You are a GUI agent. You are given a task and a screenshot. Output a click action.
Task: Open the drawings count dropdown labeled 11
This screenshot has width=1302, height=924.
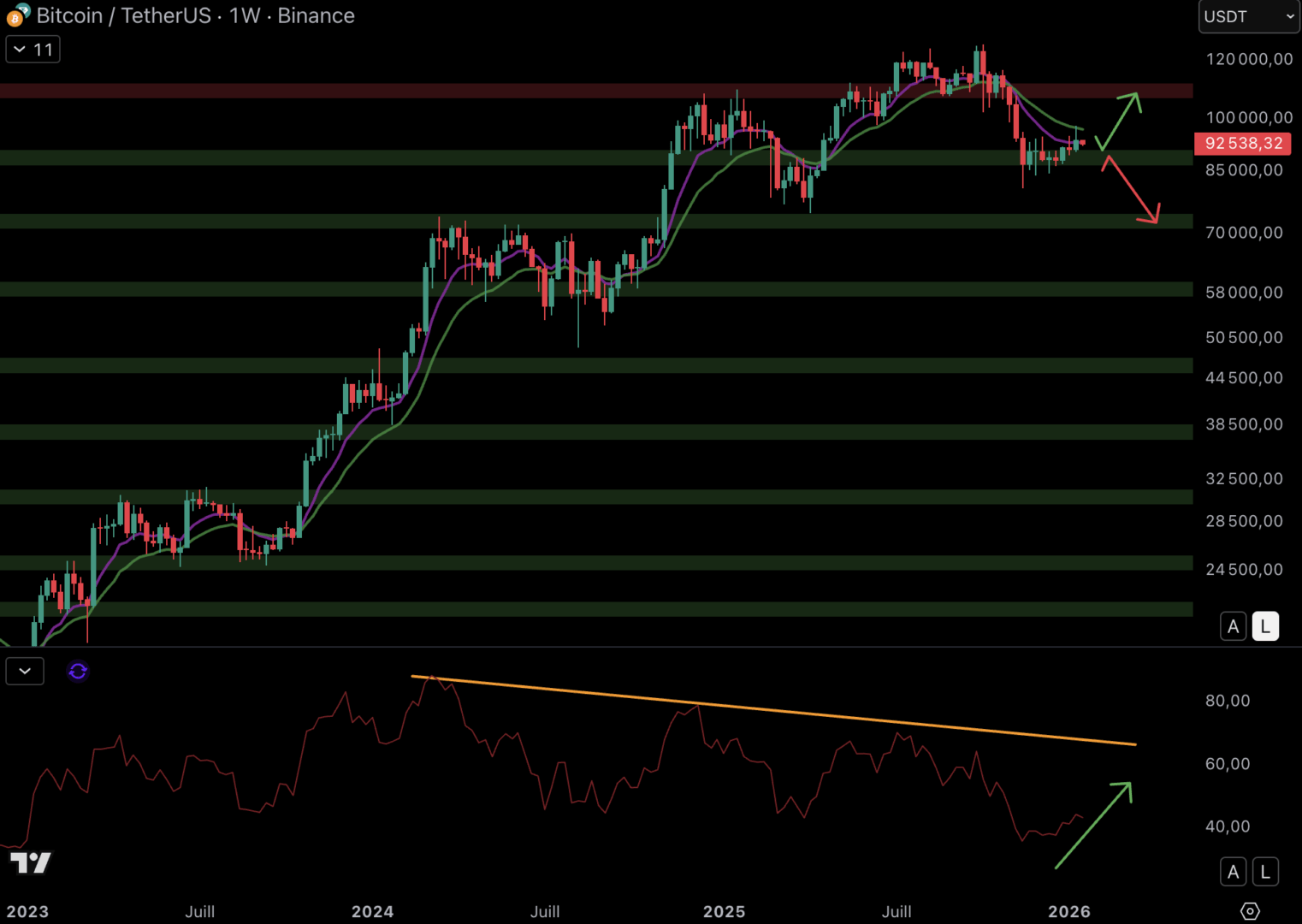(x=33, y=49)
